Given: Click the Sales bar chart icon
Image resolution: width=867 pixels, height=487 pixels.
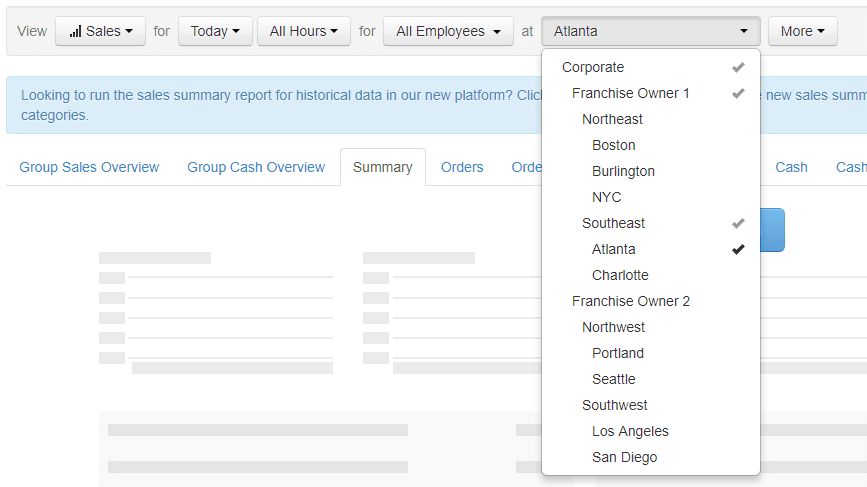Looking at the screenshot, I should [75, 32].
